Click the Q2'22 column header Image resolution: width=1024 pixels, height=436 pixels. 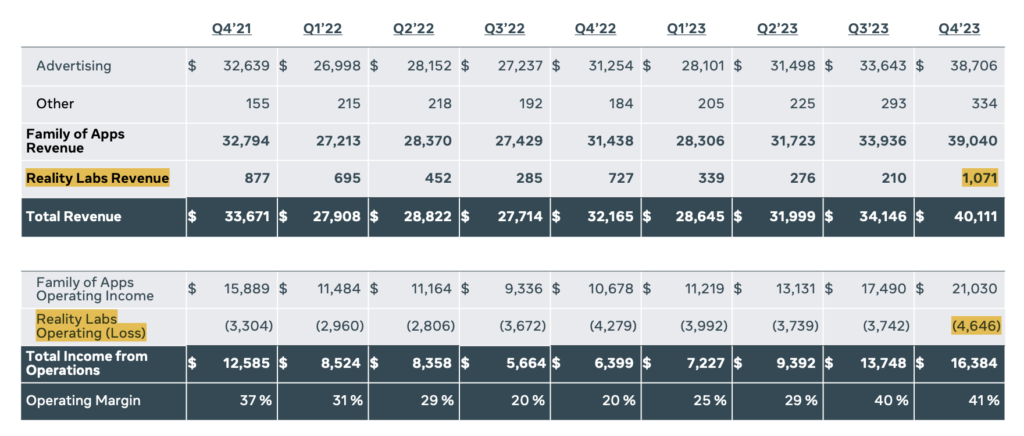click(414, 28)
